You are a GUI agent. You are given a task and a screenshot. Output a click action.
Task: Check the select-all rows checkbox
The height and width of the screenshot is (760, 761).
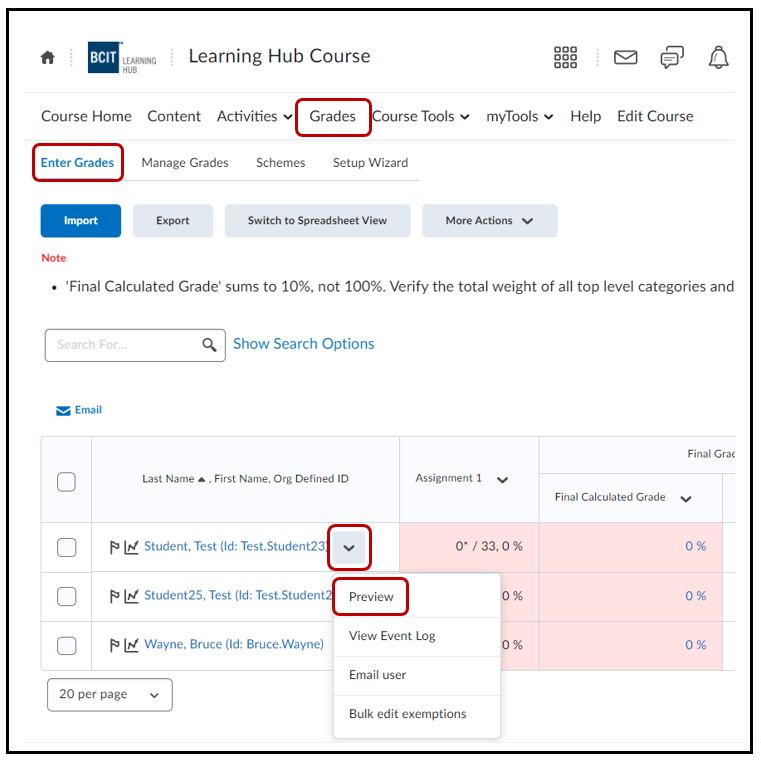click(66, 482)
